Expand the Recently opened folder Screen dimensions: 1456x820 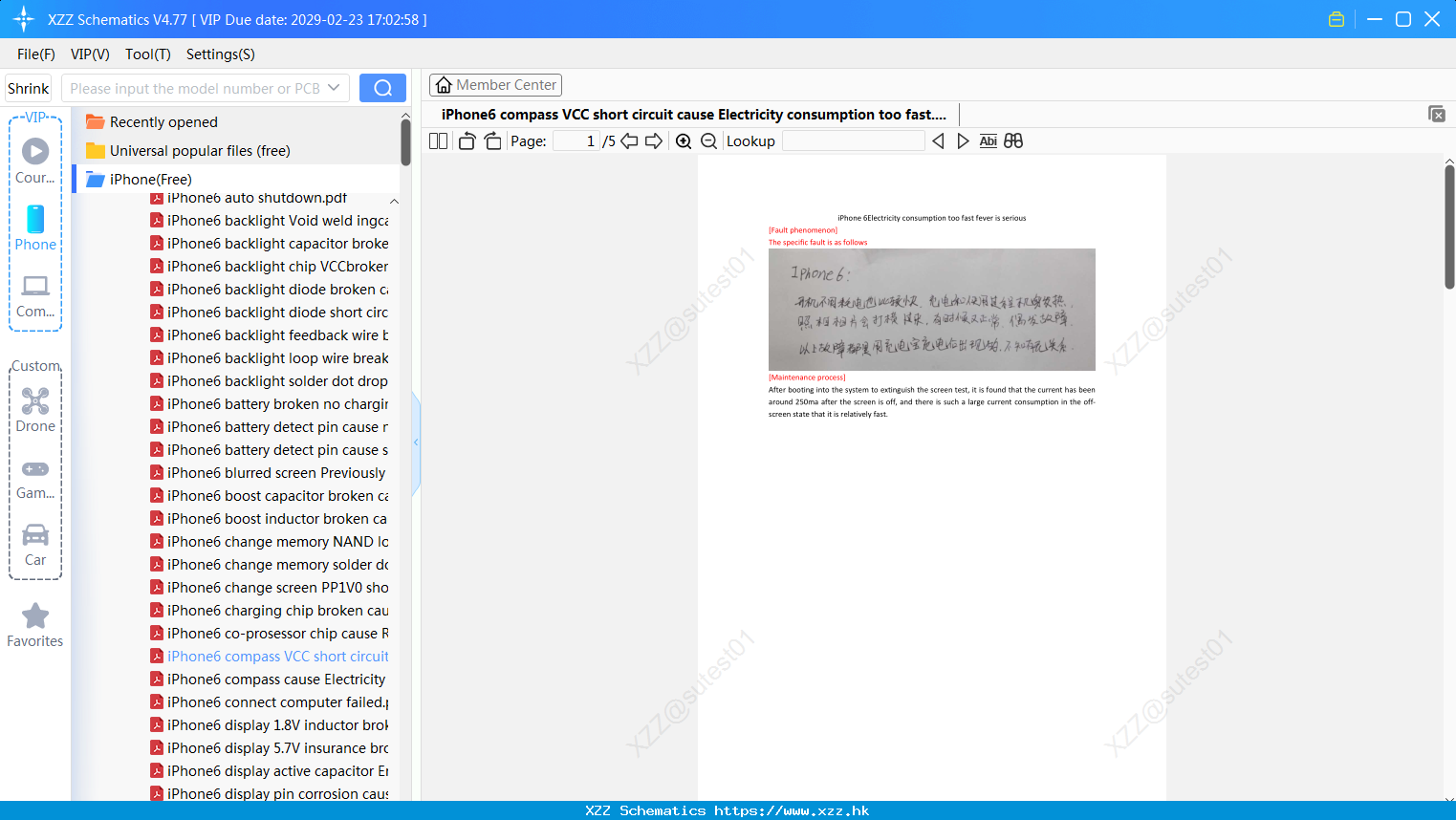(163, 122)
